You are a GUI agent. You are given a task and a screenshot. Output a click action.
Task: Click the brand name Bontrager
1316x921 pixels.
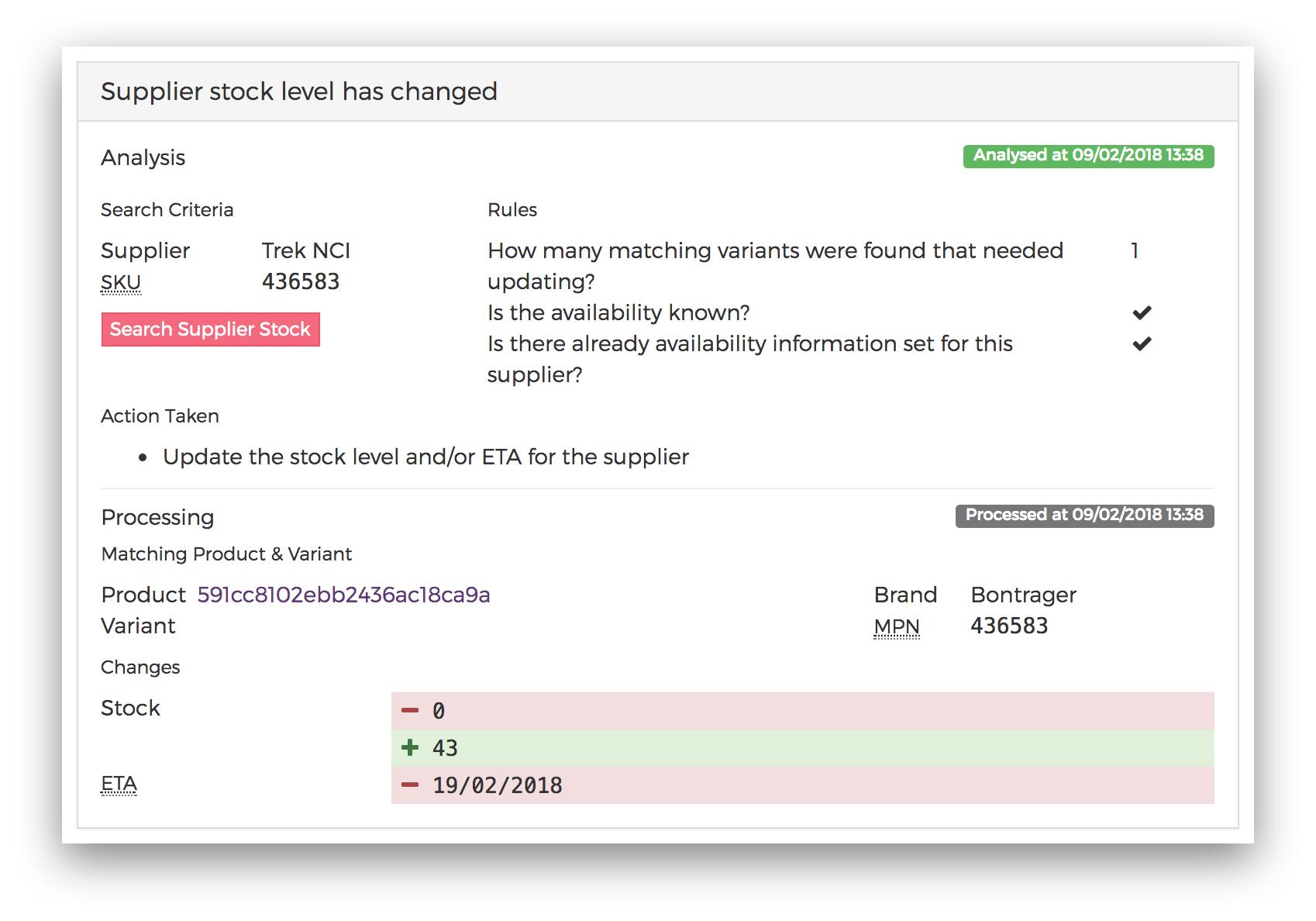click(1023, 595)
